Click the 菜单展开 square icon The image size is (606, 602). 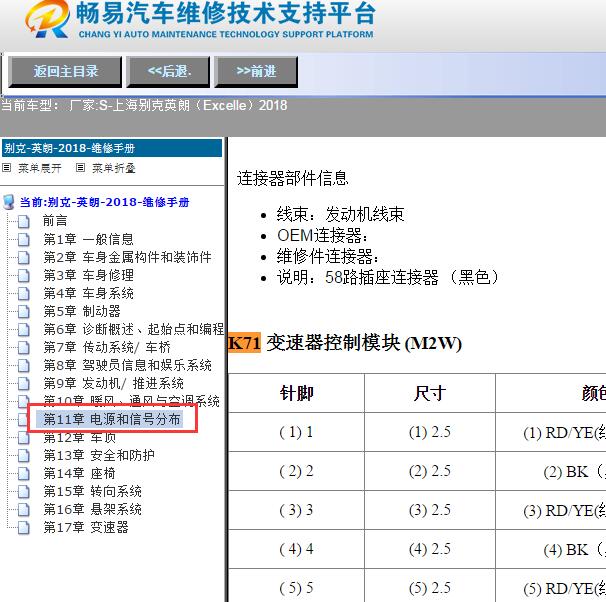pyautogui.click(x=6, y=167)
